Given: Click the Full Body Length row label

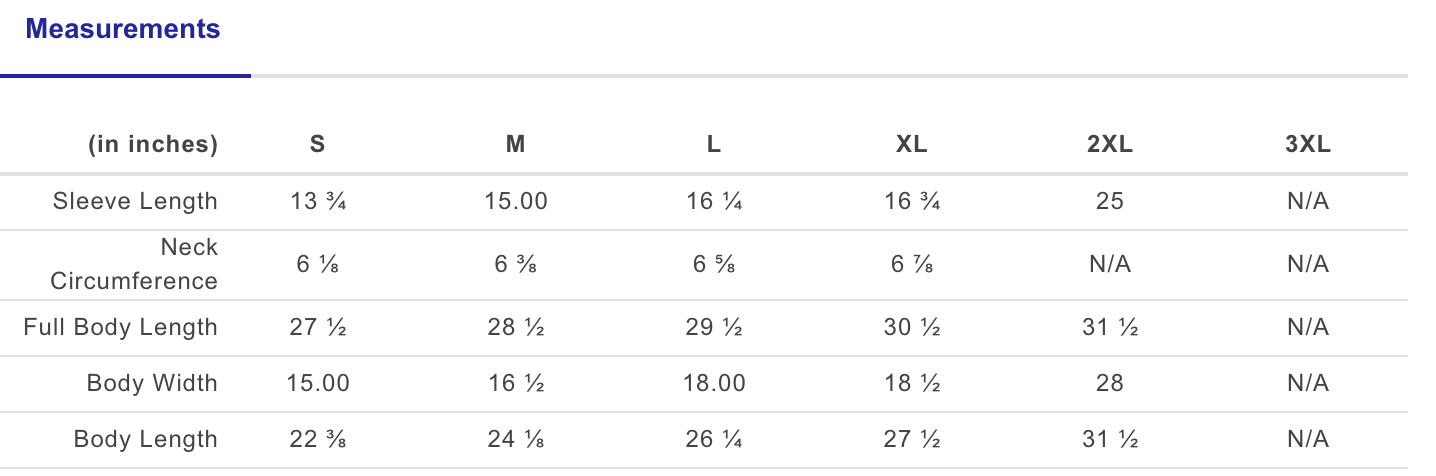Looking at the screenshot, I should [121, 327].
